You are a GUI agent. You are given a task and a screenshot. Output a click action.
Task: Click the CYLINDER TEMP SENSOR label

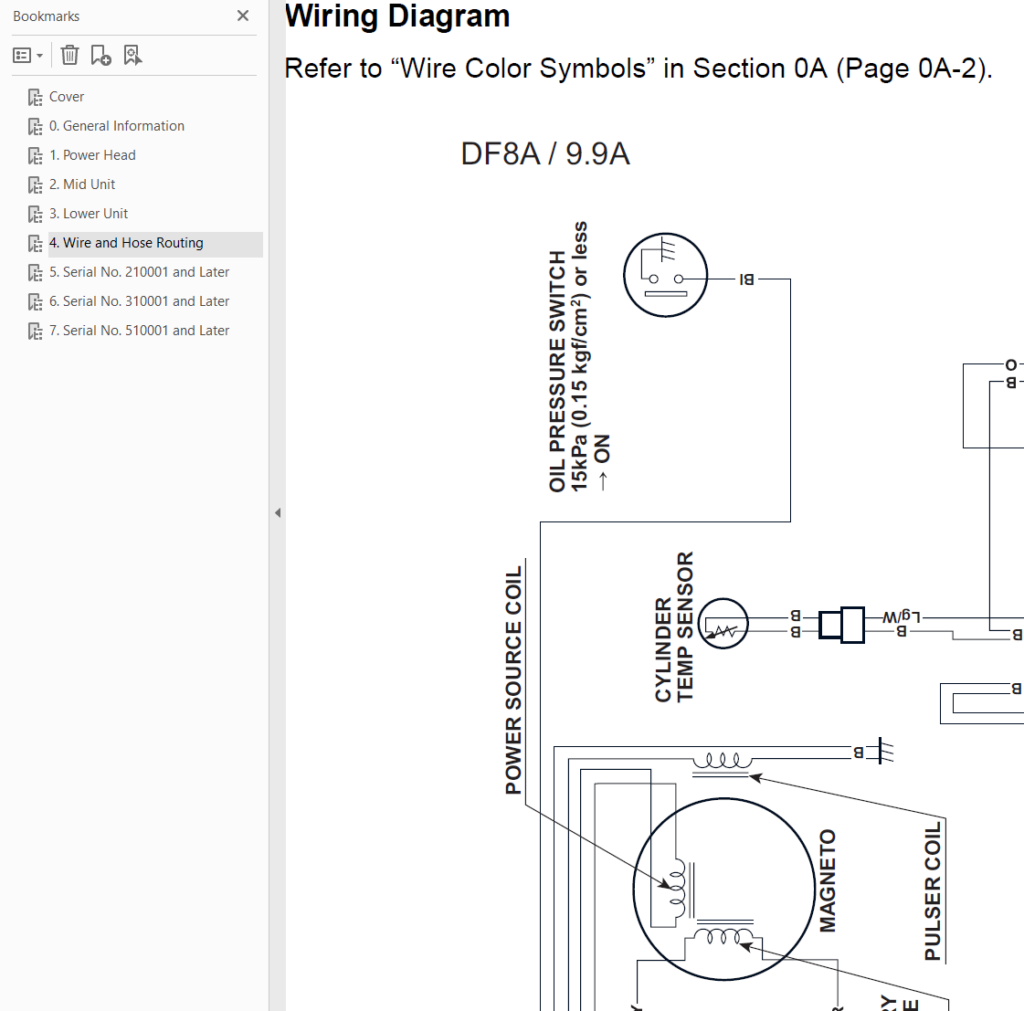click(x=674, y=627)
